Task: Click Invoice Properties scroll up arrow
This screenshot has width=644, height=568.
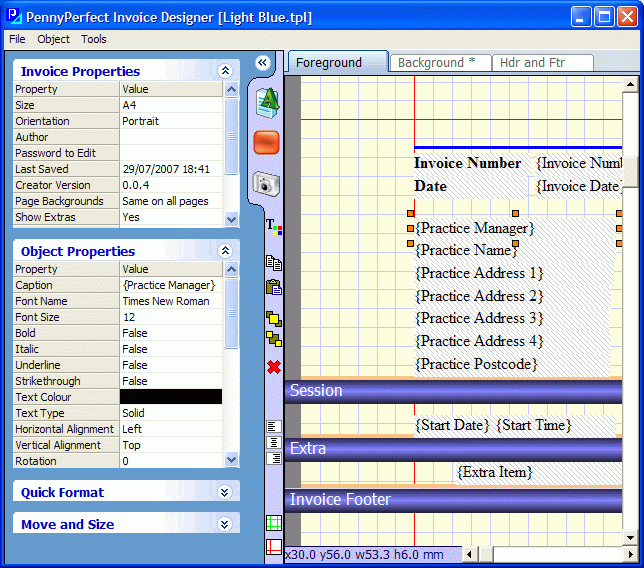Action: coord(232,89)
